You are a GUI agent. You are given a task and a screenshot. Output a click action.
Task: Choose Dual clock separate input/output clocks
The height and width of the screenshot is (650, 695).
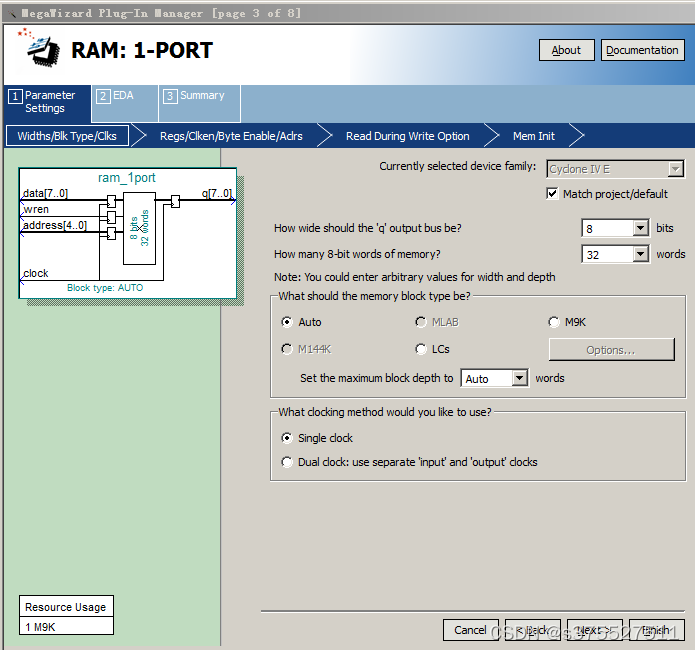click(x=287, y=462)
